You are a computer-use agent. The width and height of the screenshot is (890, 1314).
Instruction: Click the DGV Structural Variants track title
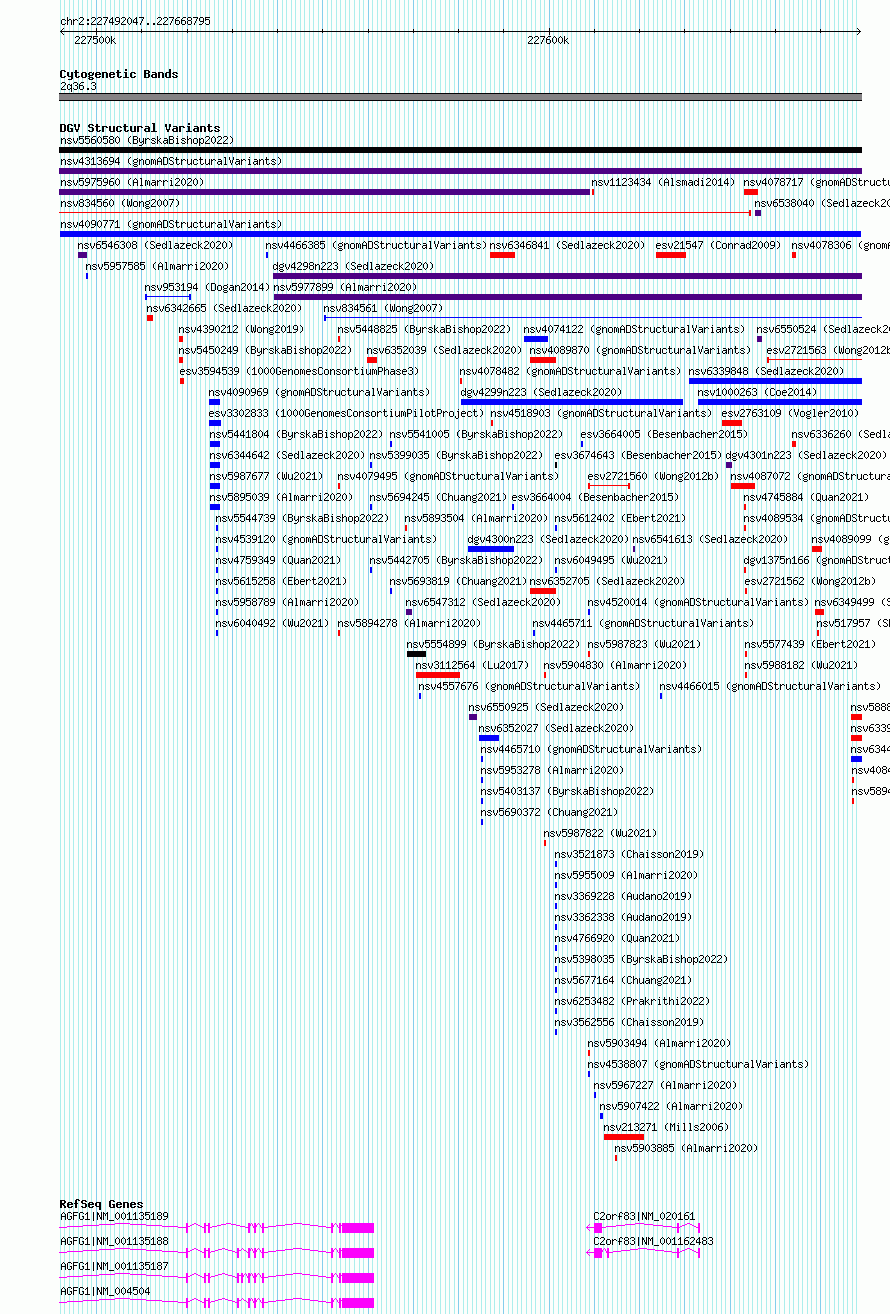140,128
